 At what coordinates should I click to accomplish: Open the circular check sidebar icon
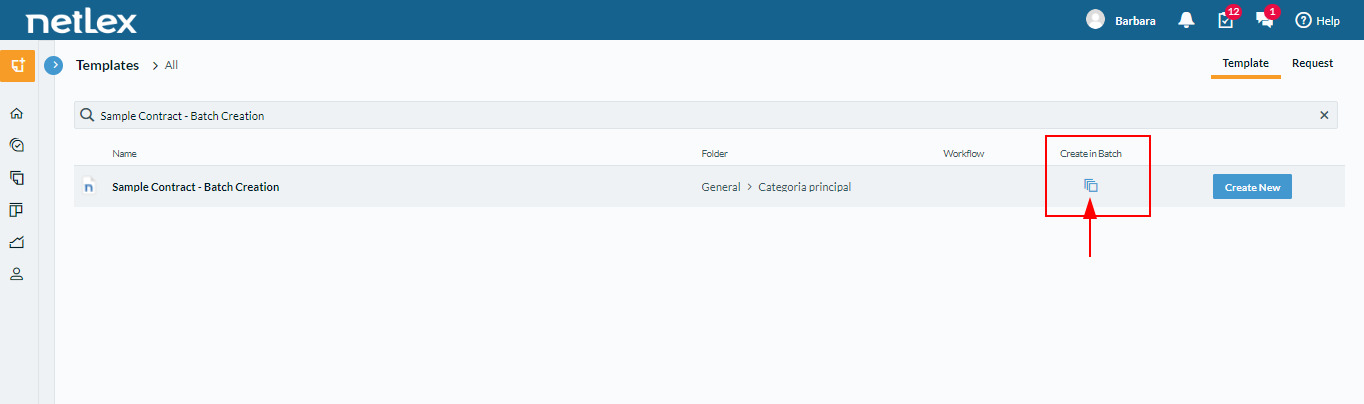[x=16, y=145]
